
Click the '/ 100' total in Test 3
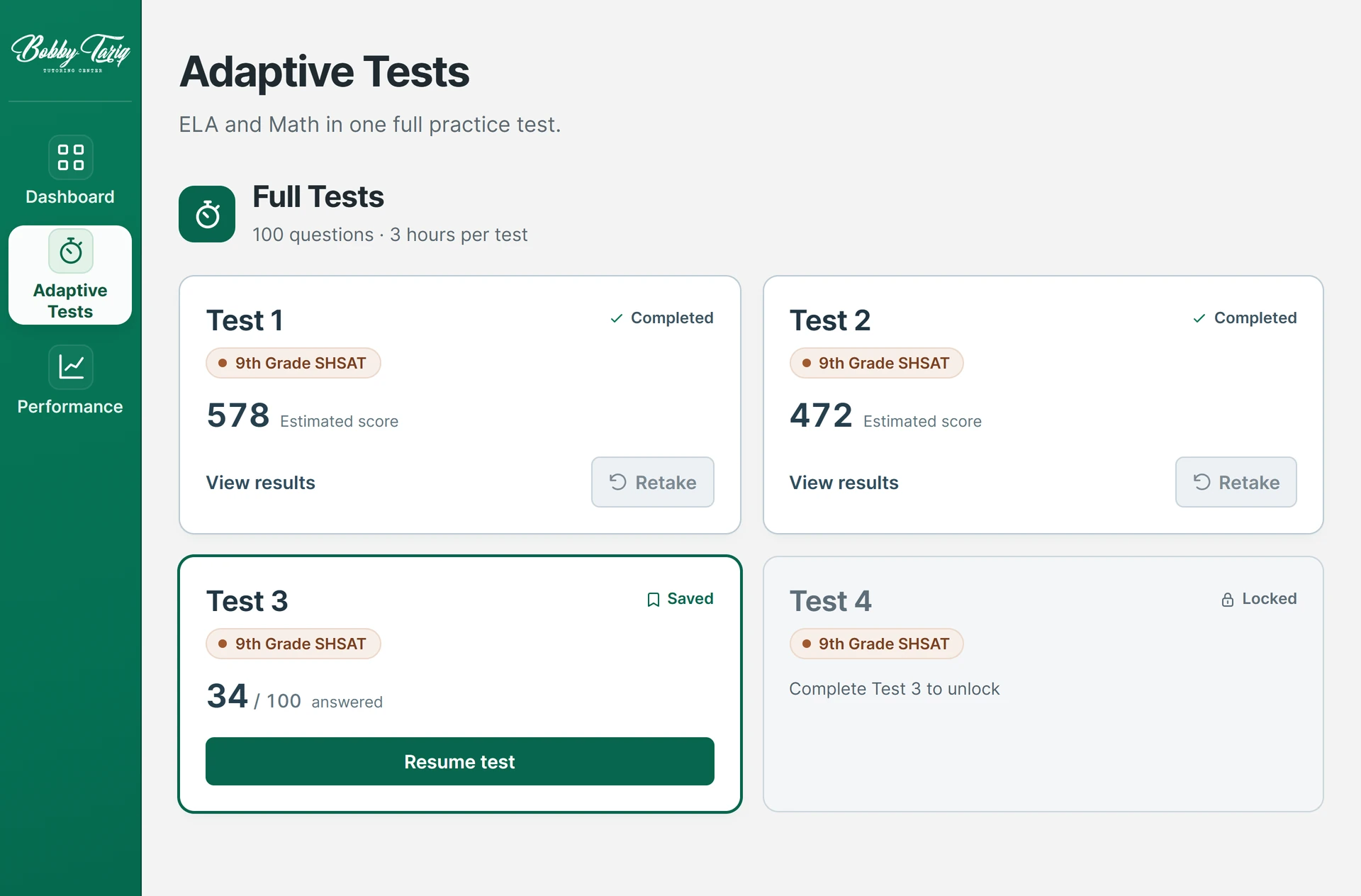278,701
